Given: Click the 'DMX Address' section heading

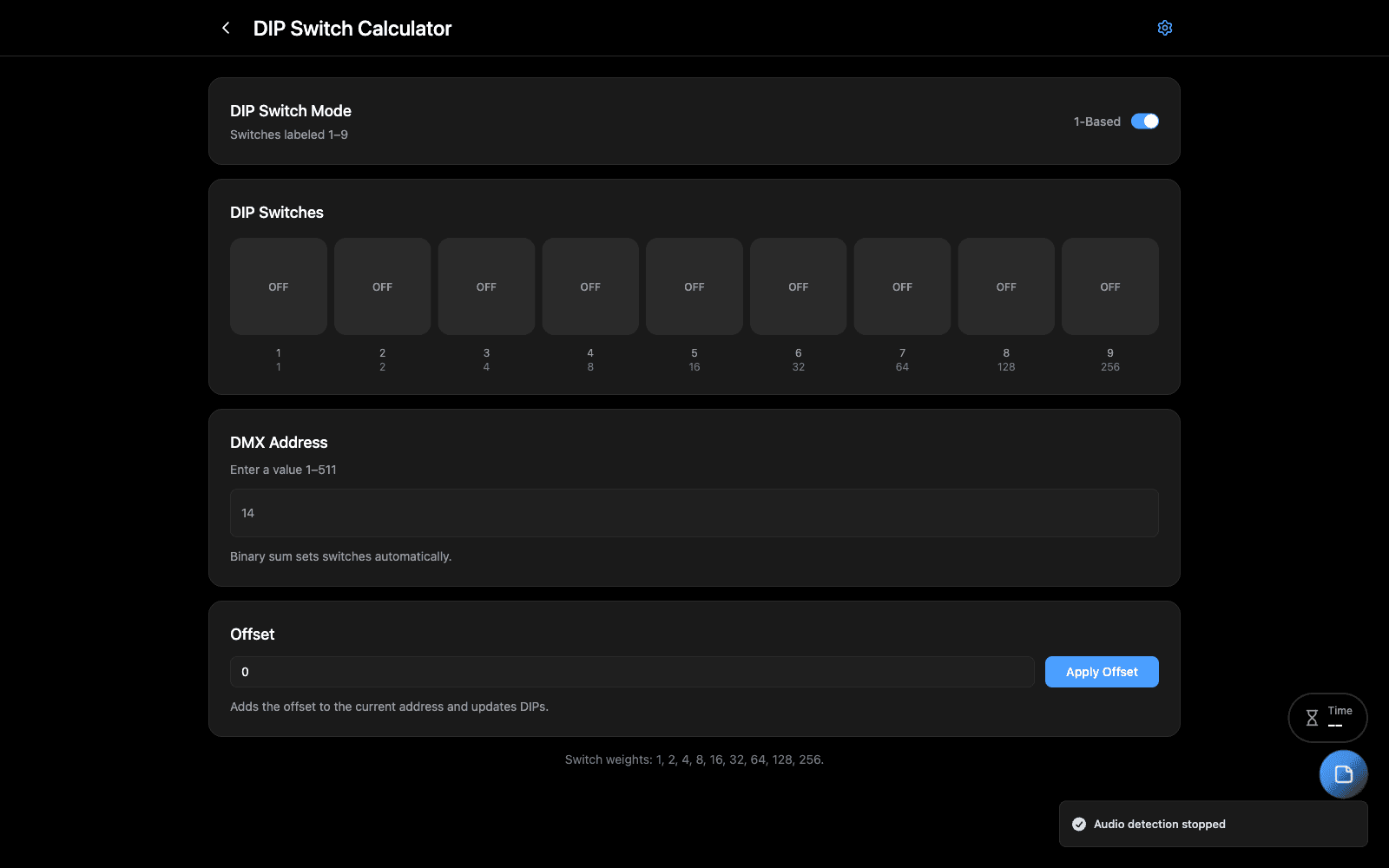Looking at the screenshot, I should coord(279,443).
